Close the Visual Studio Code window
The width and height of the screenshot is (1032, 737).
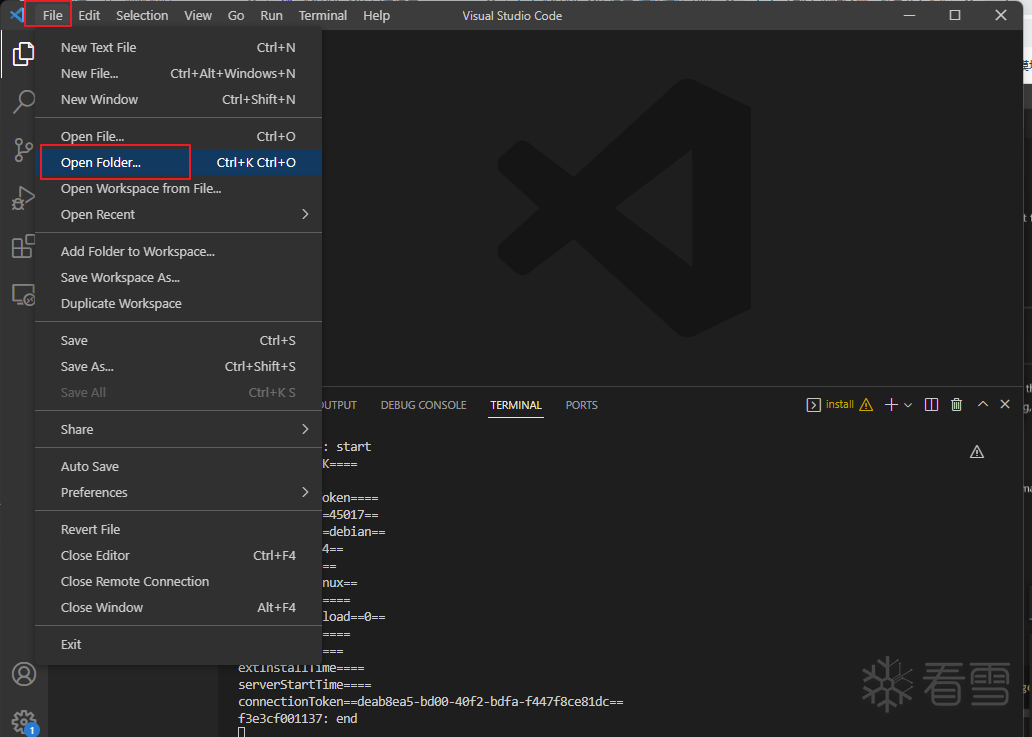tap(1001, 15)
